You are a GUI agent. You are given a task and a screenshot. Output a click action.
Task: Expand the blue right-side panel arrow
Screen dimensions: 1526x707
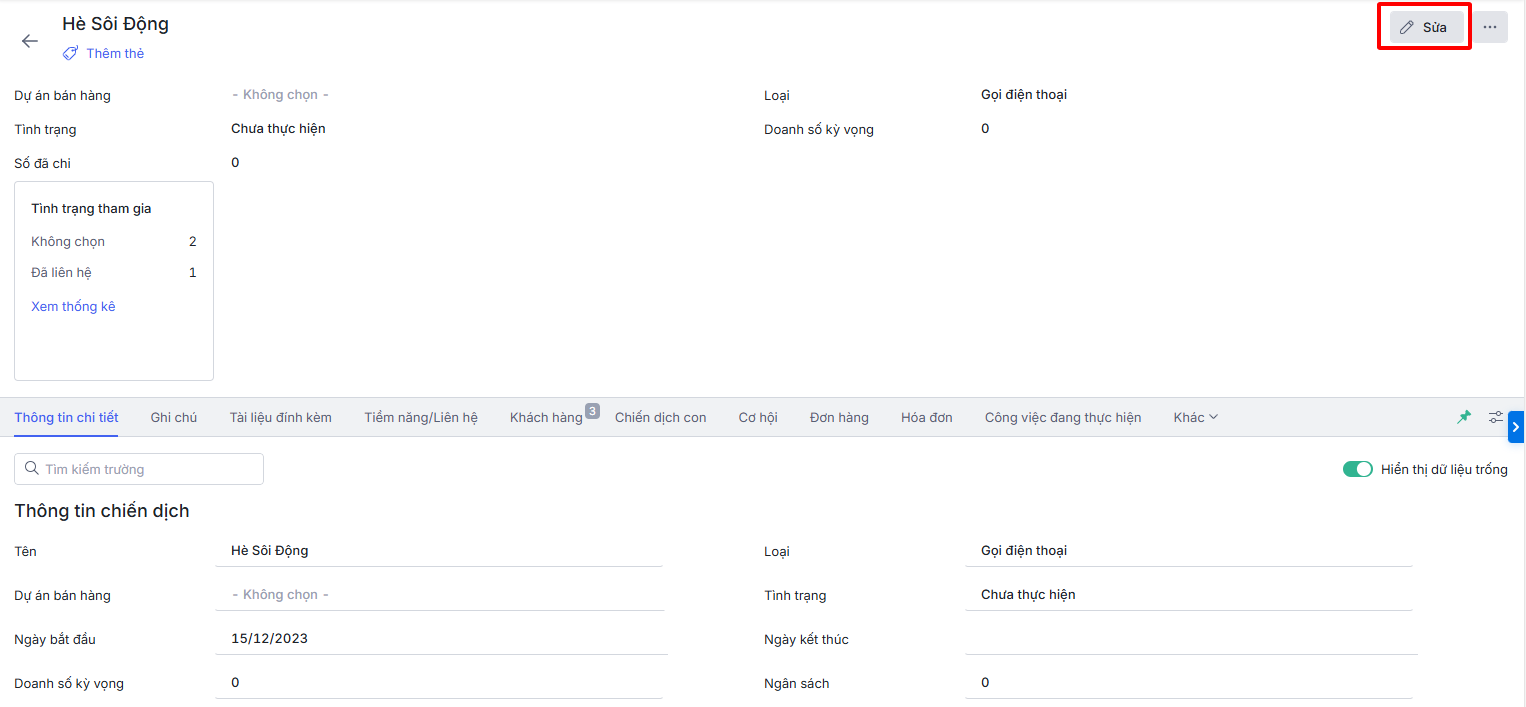[1516, 427]
